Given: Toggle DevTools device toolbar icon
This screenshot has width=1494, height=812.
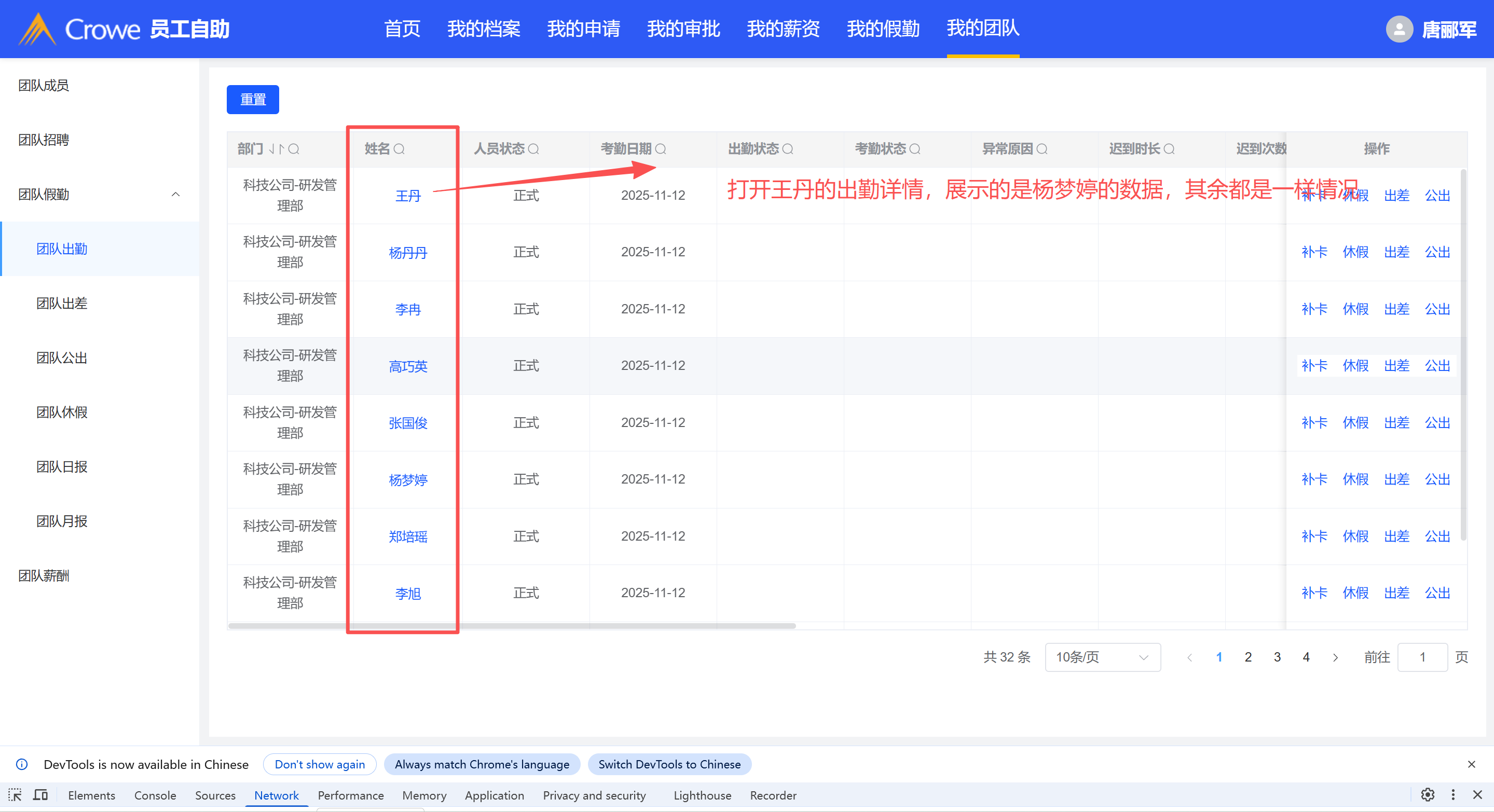Looking at the screenshot, I should click(40, 794).
